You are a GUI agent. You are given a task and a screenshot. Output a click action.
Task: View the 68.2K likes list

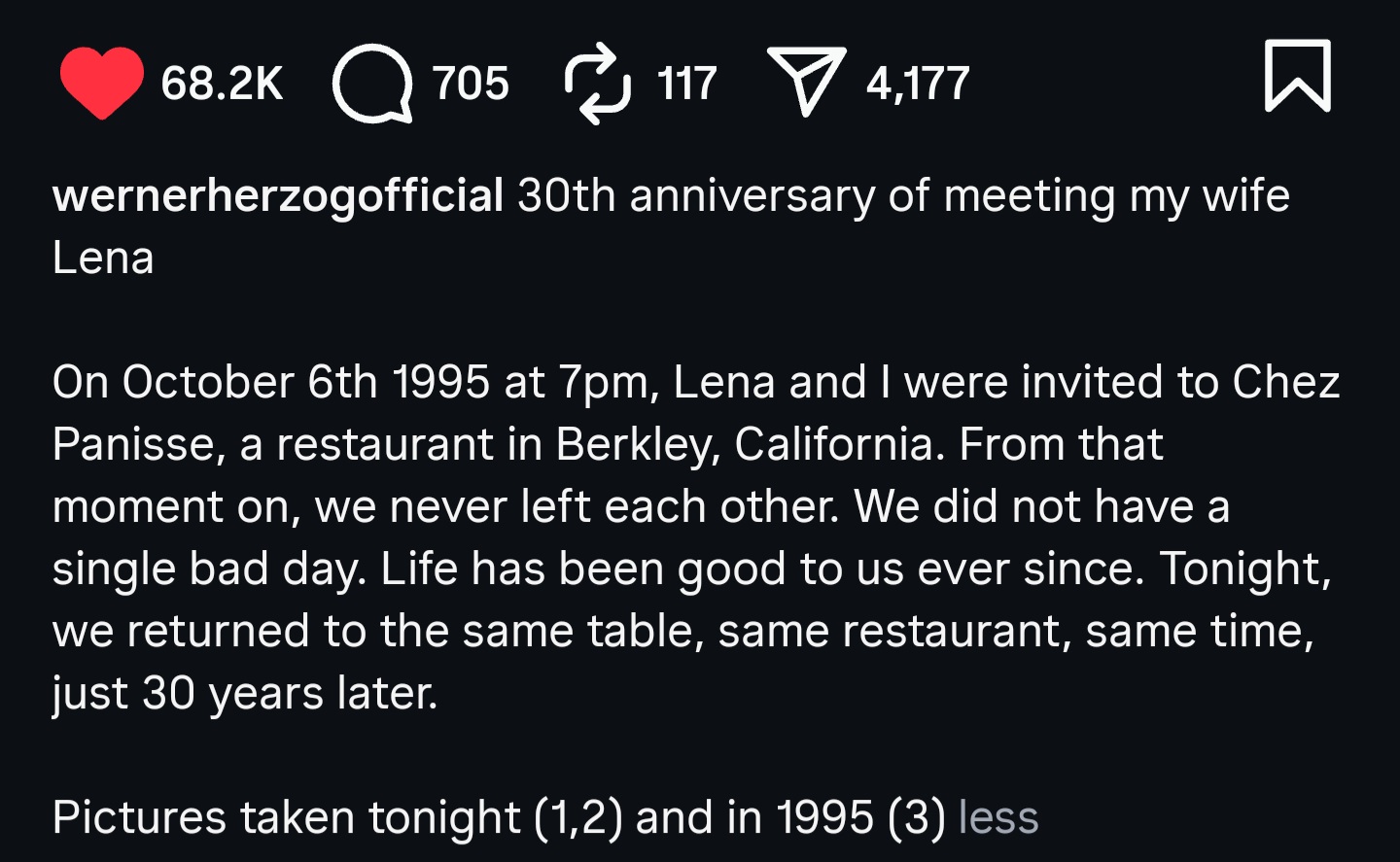[222, 84]
